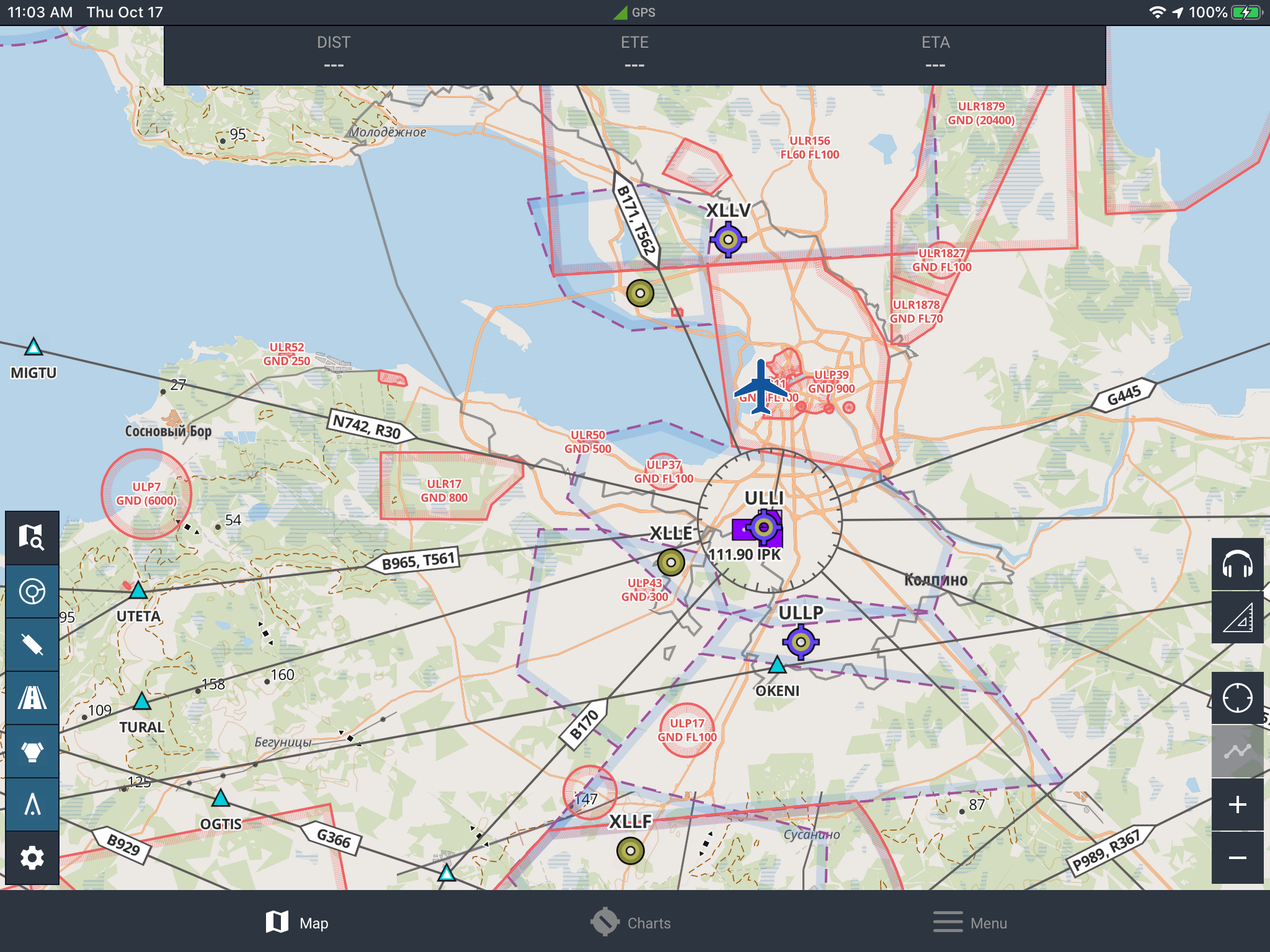Toggle the airways road layer icon
Viewport: 1270px width, 952px height.
click(x=32, y=698)
